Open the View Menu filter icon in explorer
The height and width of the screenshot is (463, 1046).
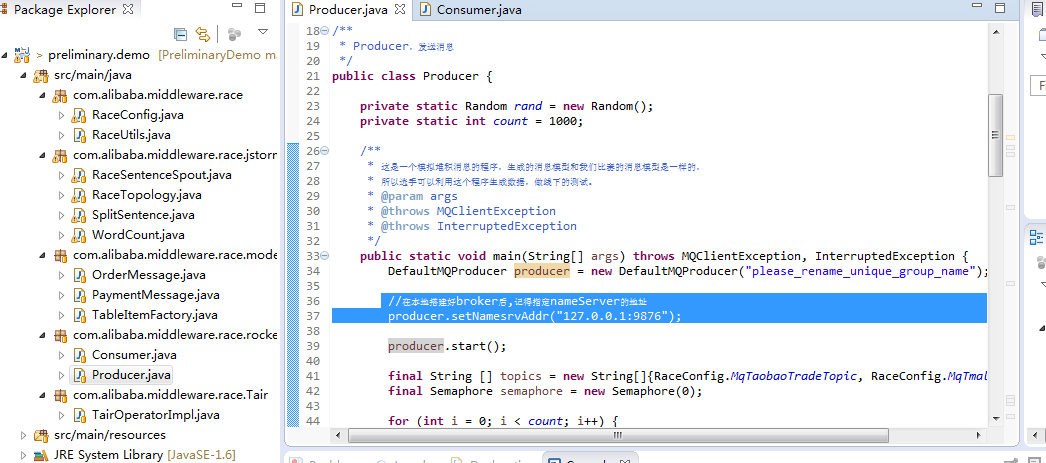coord(234,34)
